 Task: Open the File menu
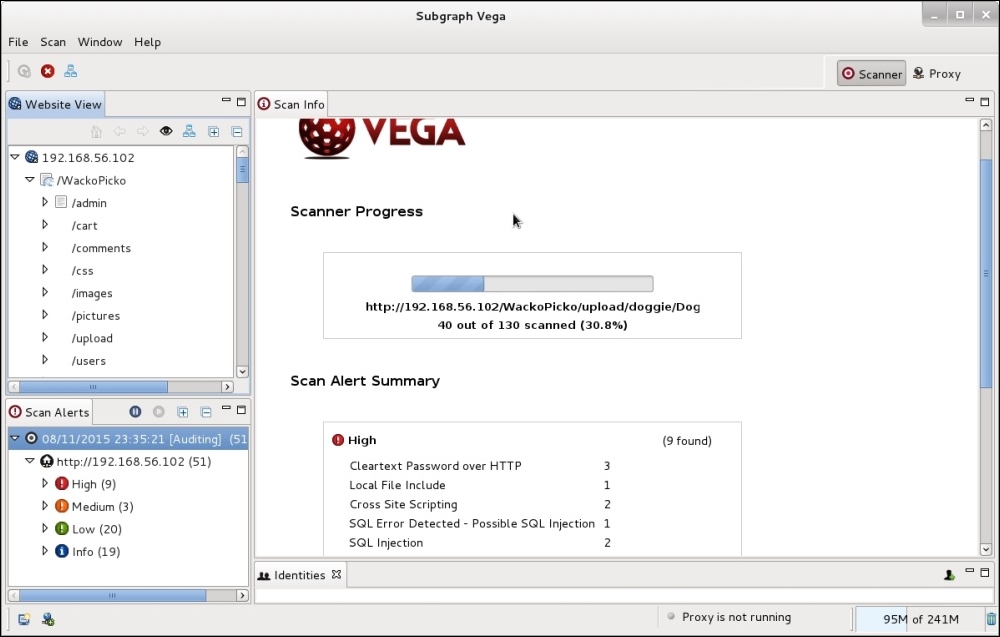[18, 42]
